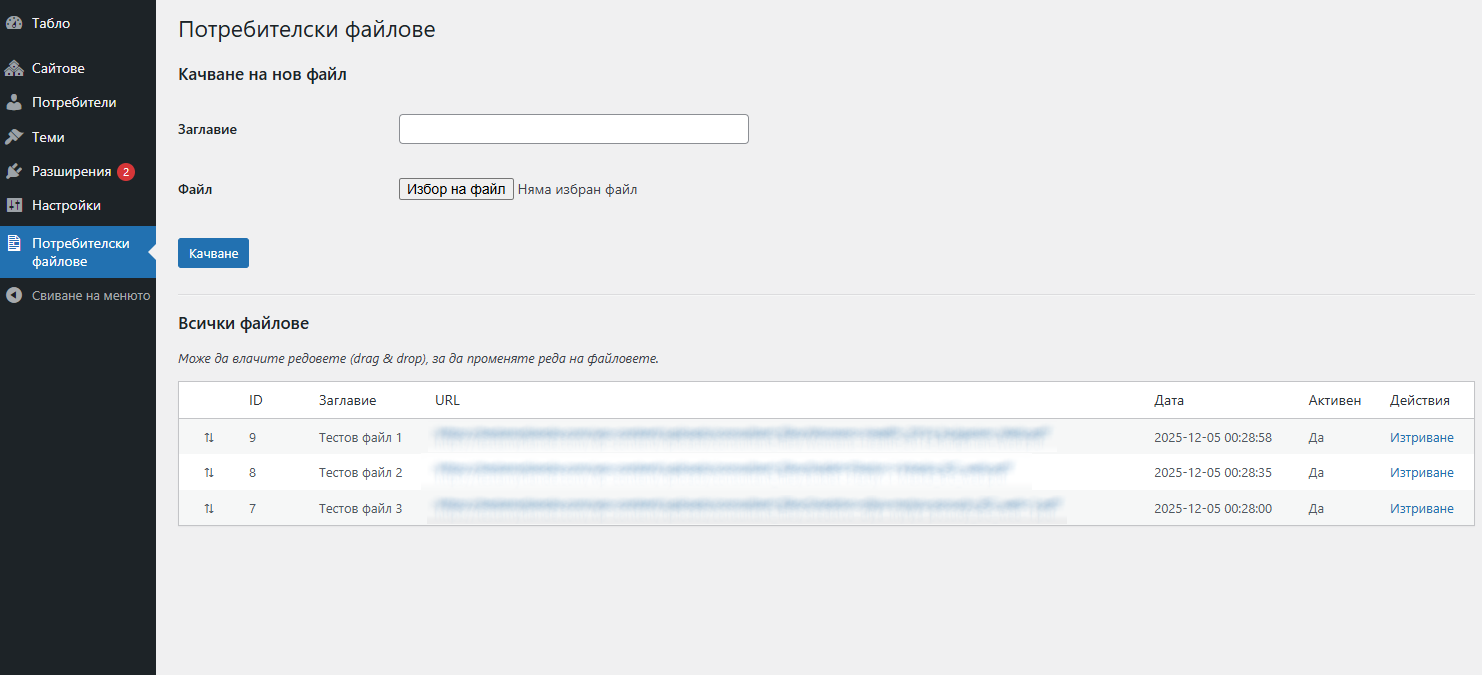
Task: Click the Настройки settings icon
Action: tap(14, 206)
